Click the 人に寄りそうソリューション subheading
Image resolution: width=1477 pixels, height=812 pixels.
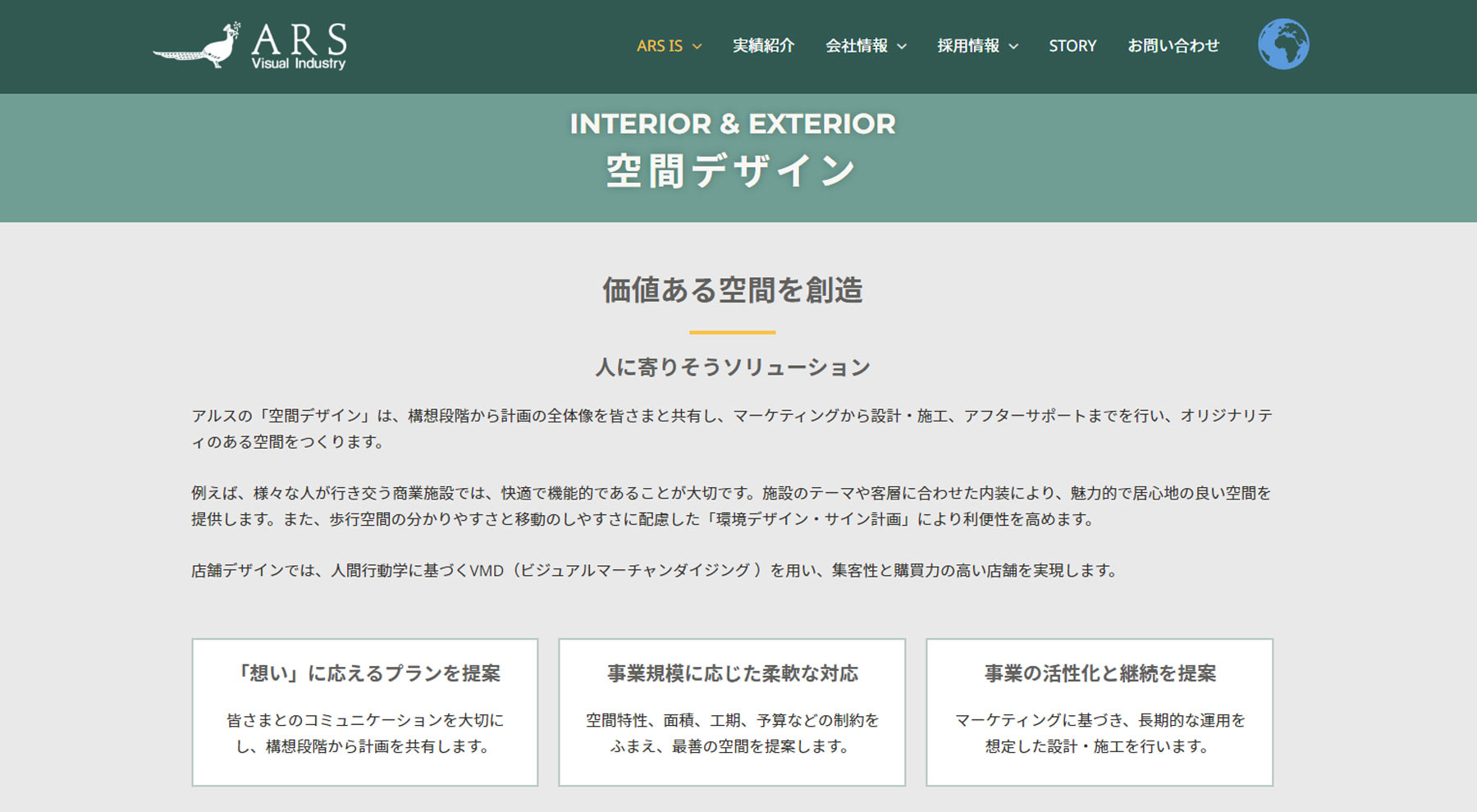(733, 367)
